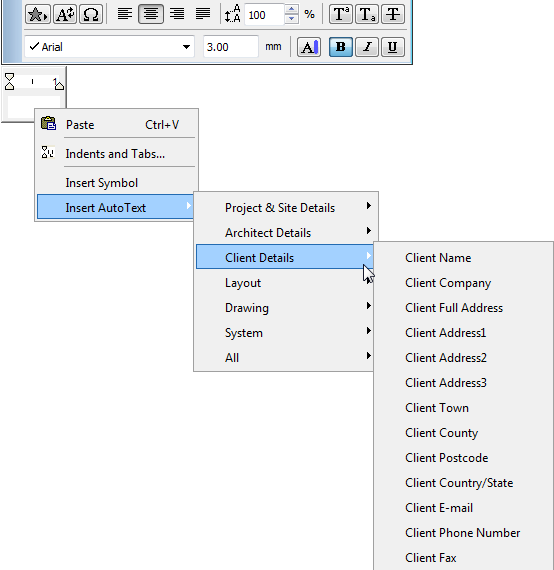Viewport: 554px width, 570px height.
Task: Expand Drawing submenu
Action: tap(285, 308)
